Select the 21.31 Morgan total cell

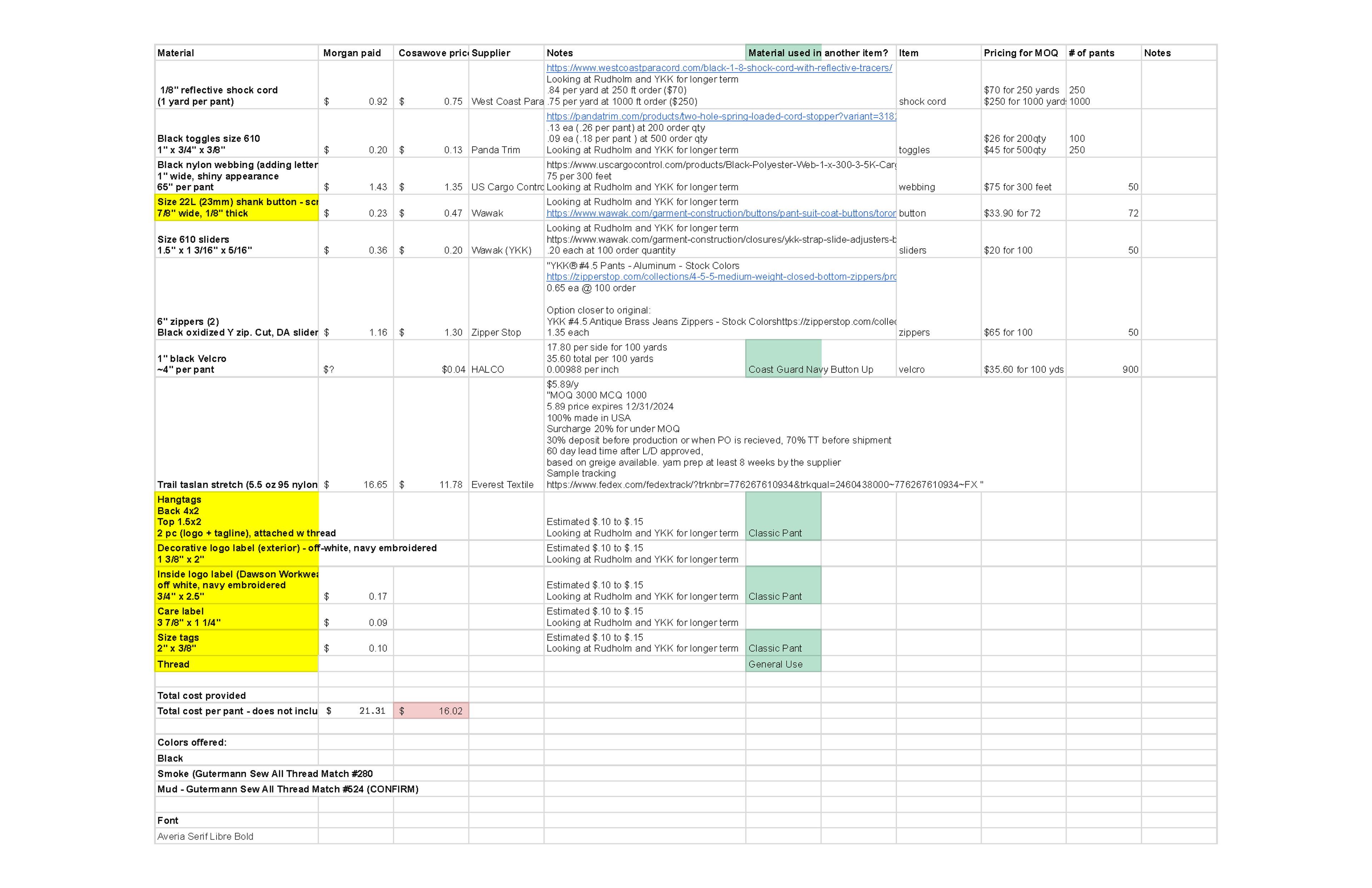pyautogui.click(x=355, y=711)
